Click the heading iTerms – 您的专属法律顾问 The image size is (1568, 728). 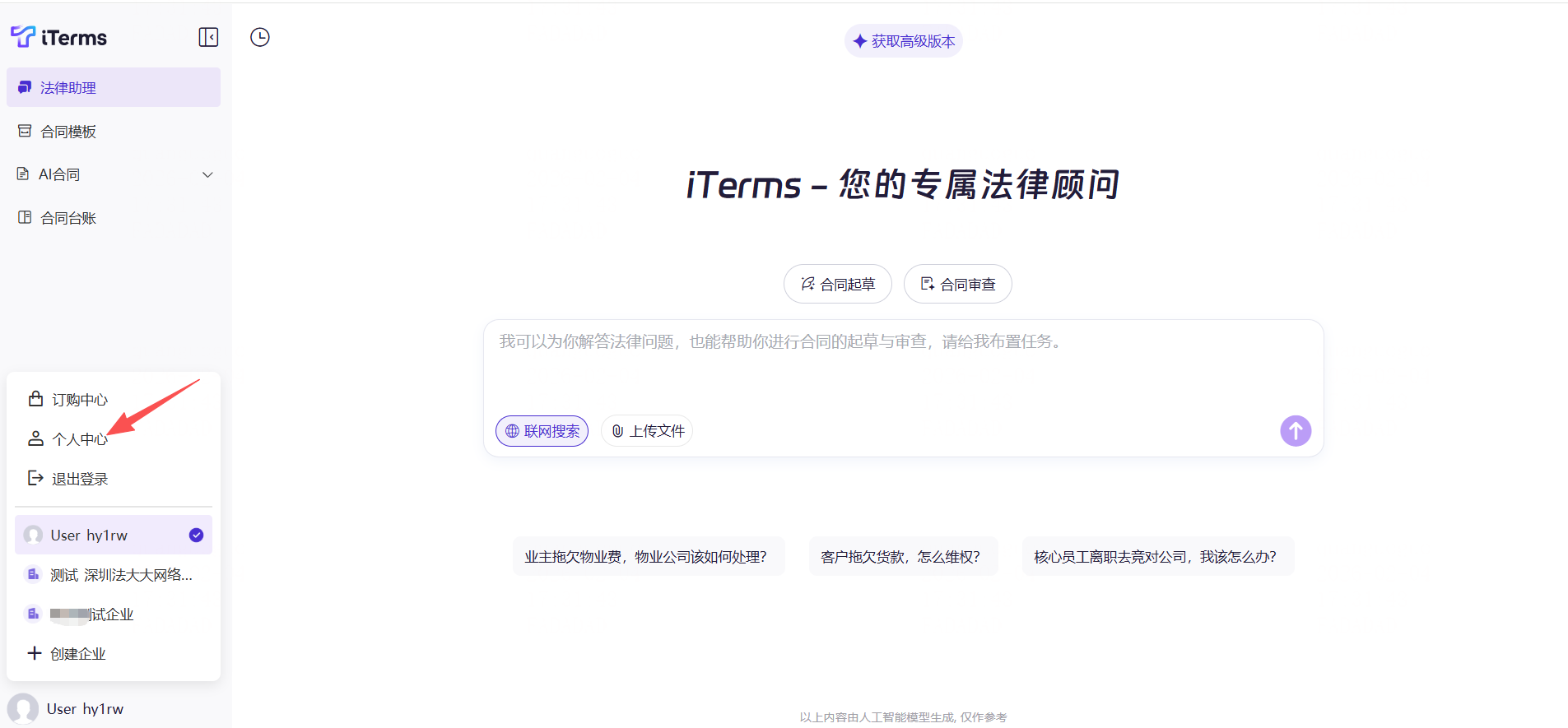[903, 184]
